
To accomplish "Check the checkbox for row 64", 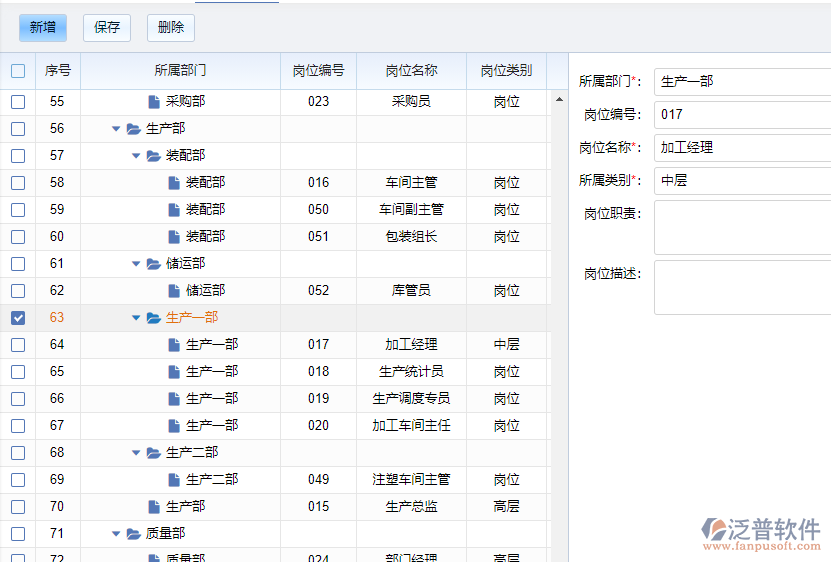I will tap(18, 345).
